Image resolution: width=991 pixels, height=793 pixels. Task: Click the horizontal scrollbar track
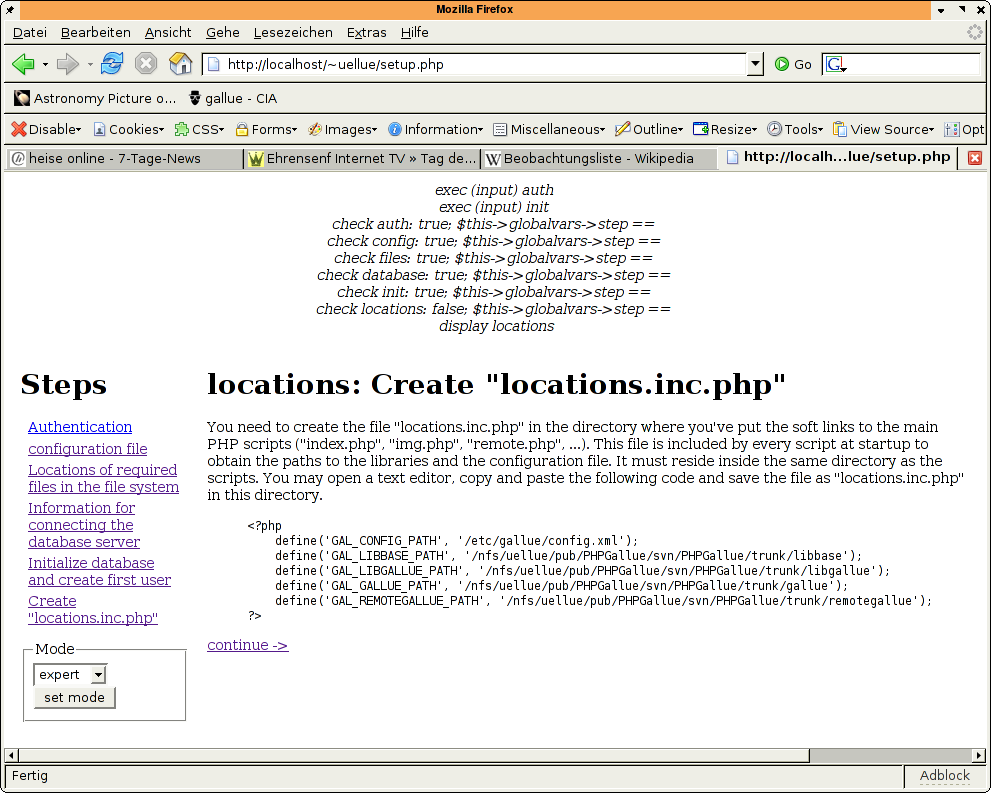pyautogui.click(x=890, y=755)
